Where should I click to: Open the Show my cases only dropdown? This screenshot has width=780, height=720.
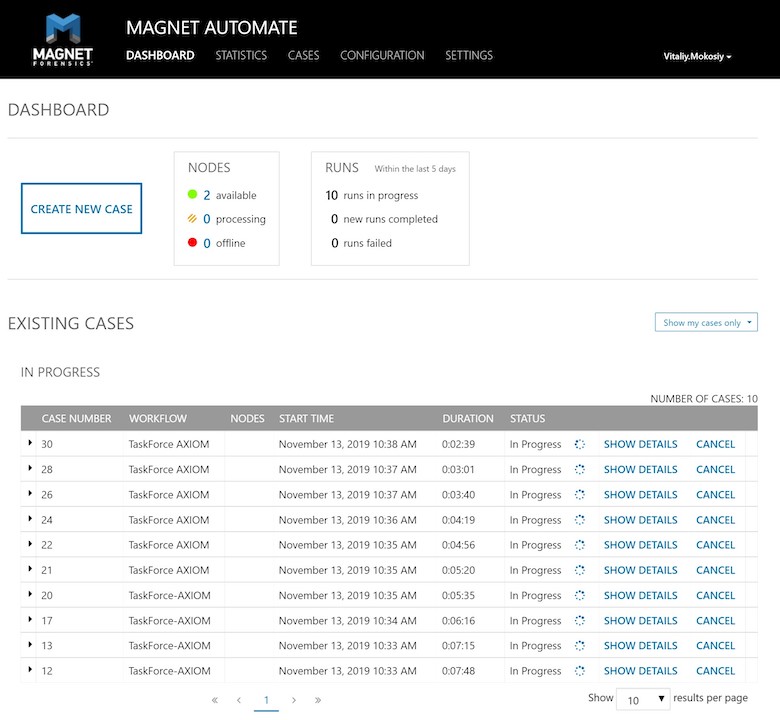(x=706, y=322)
